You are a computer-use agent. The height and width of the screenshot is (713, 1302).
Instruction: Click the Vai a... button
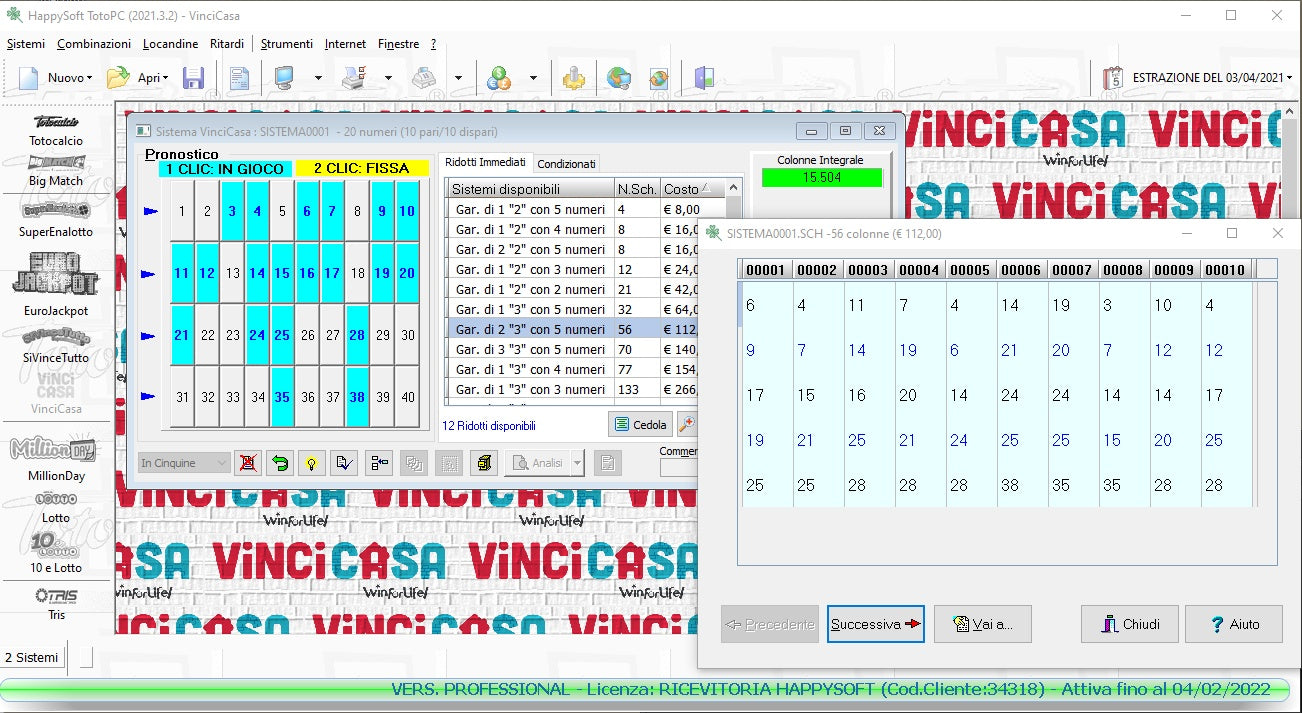pos(983,624)
